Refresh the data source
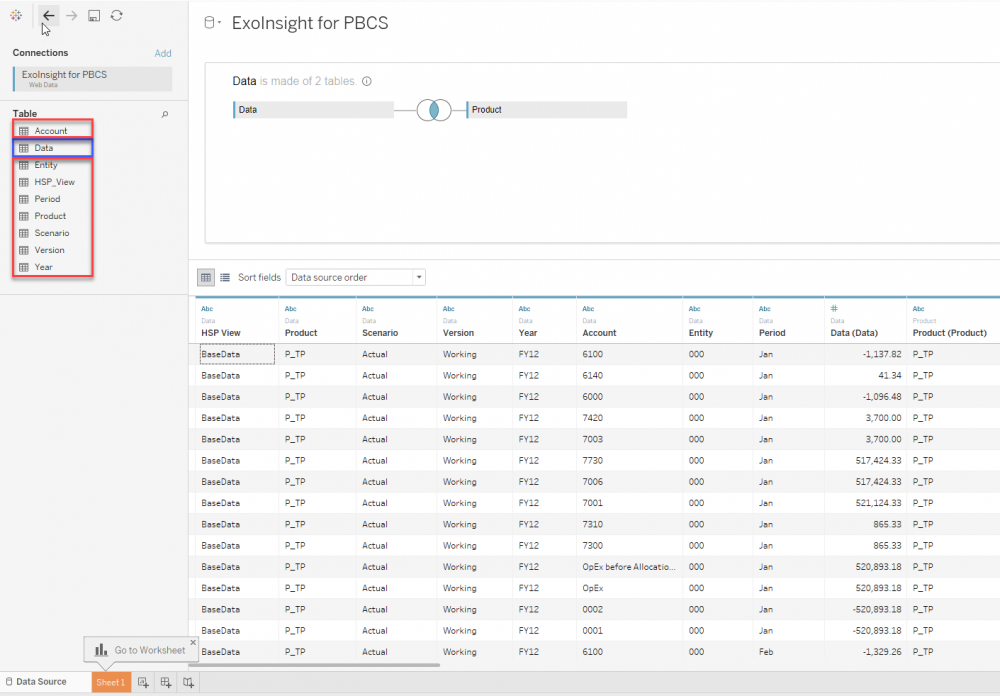The height and width of the screenshot is (696, 1000). (x=117, y=15)
